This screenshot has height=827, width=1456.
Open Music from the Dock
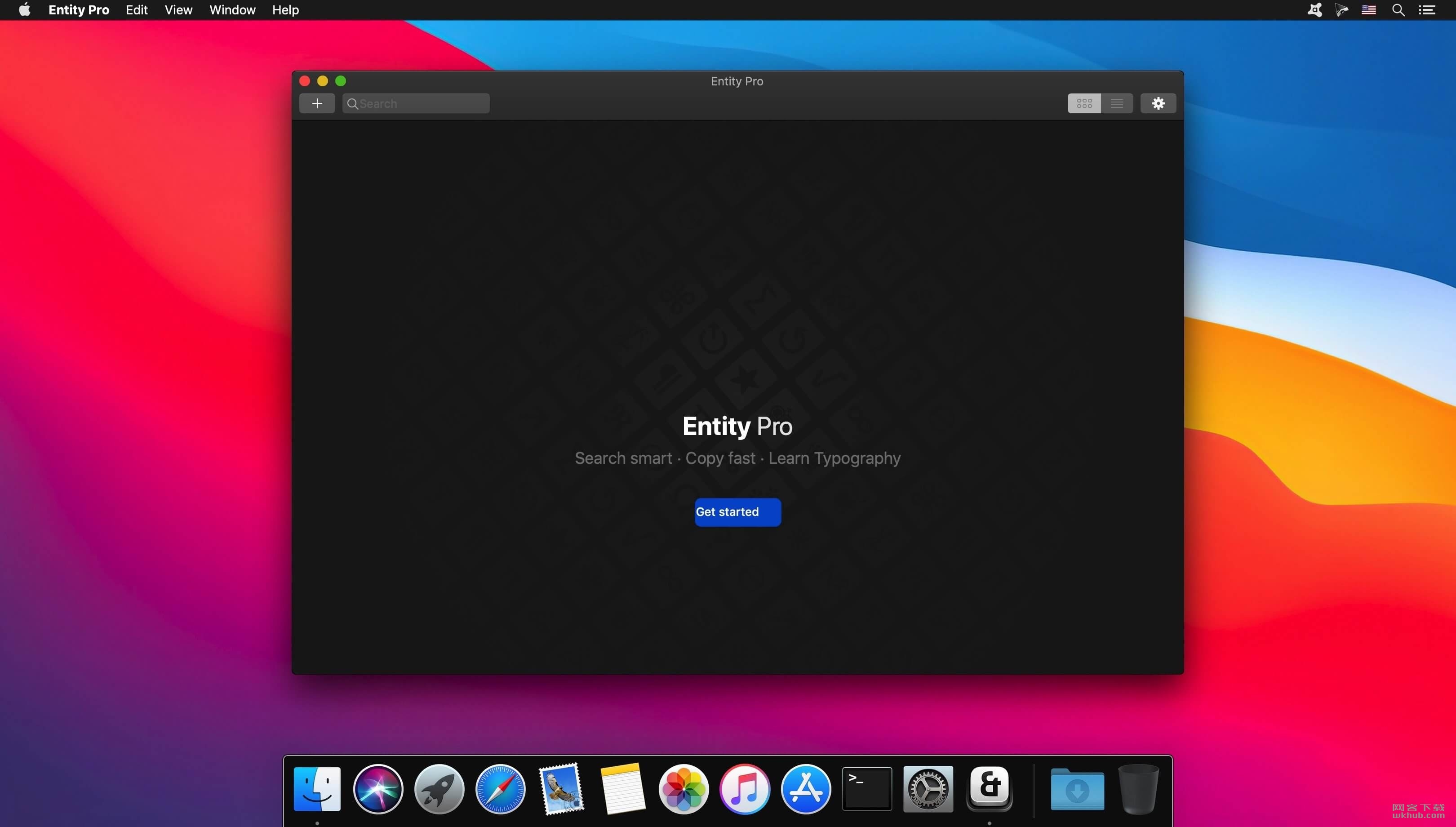pos(745,788)
